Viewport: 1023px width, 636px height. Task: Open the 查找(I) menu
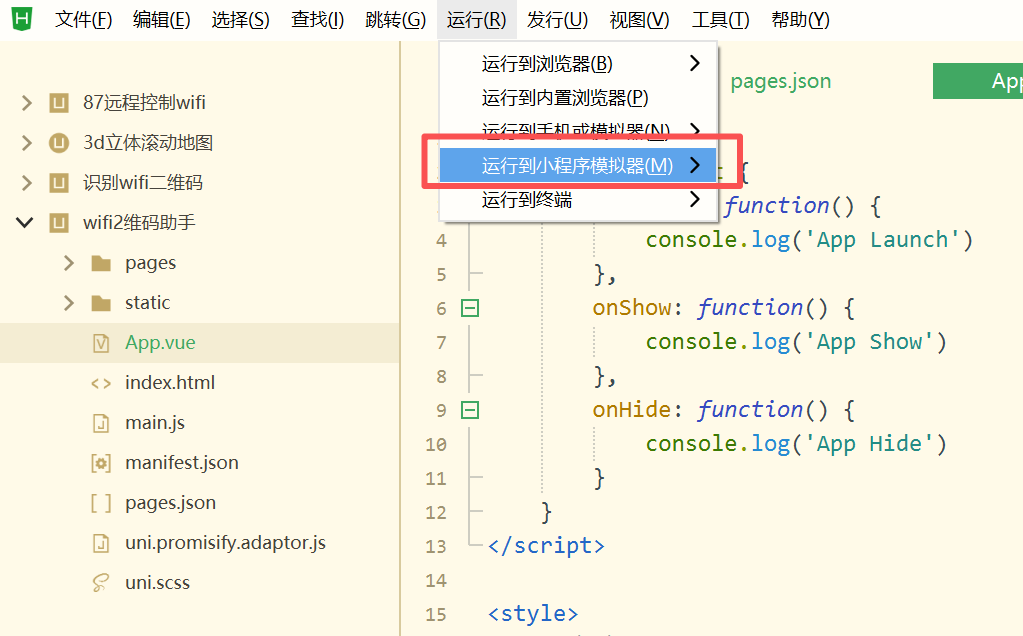point(317,20)
